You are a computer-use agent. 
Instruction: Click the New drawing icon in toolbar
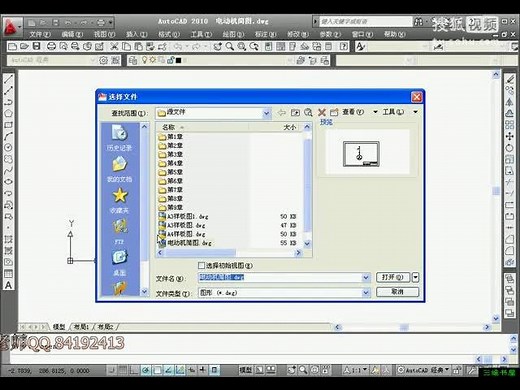[x=12, y=47]
